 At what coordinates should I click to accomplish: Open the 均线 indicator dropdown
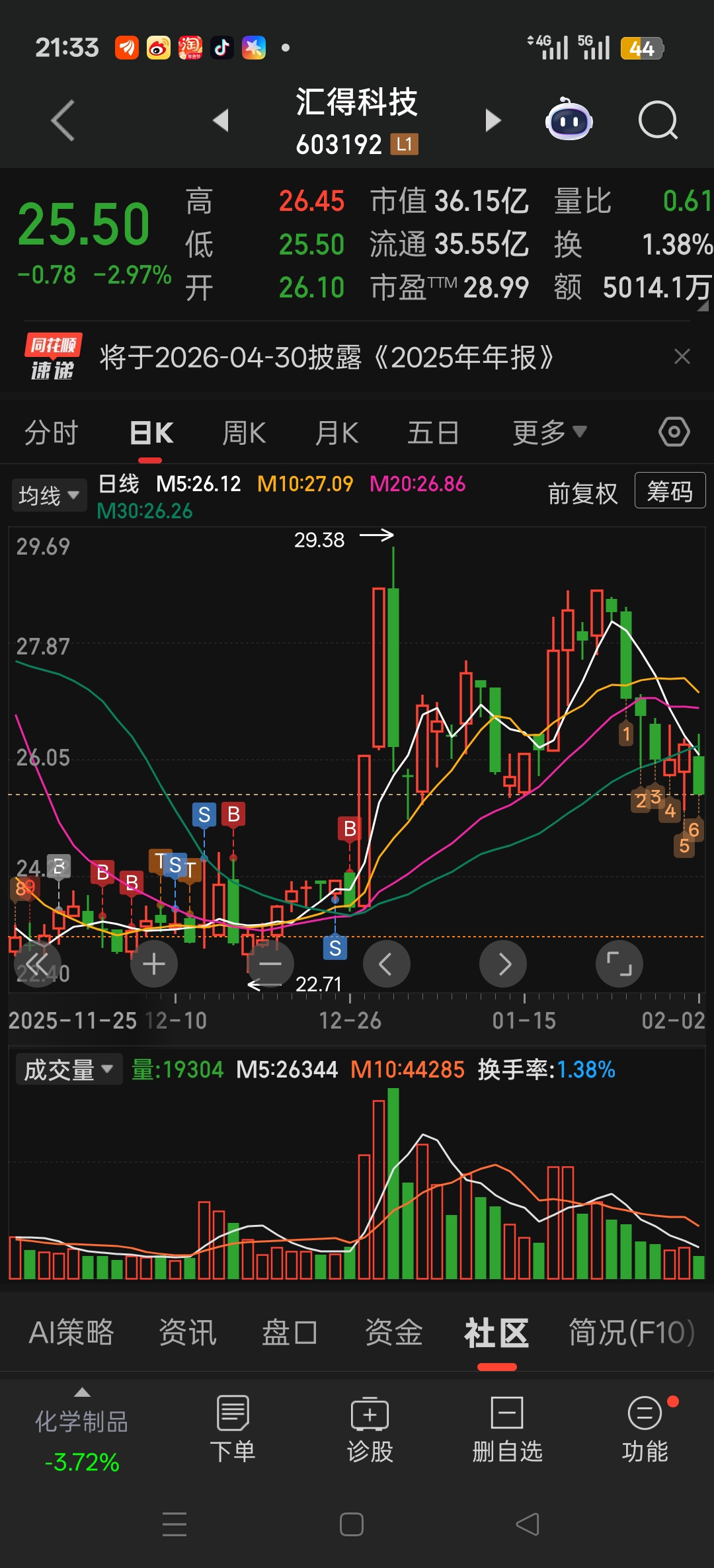(x=49, y=495)
